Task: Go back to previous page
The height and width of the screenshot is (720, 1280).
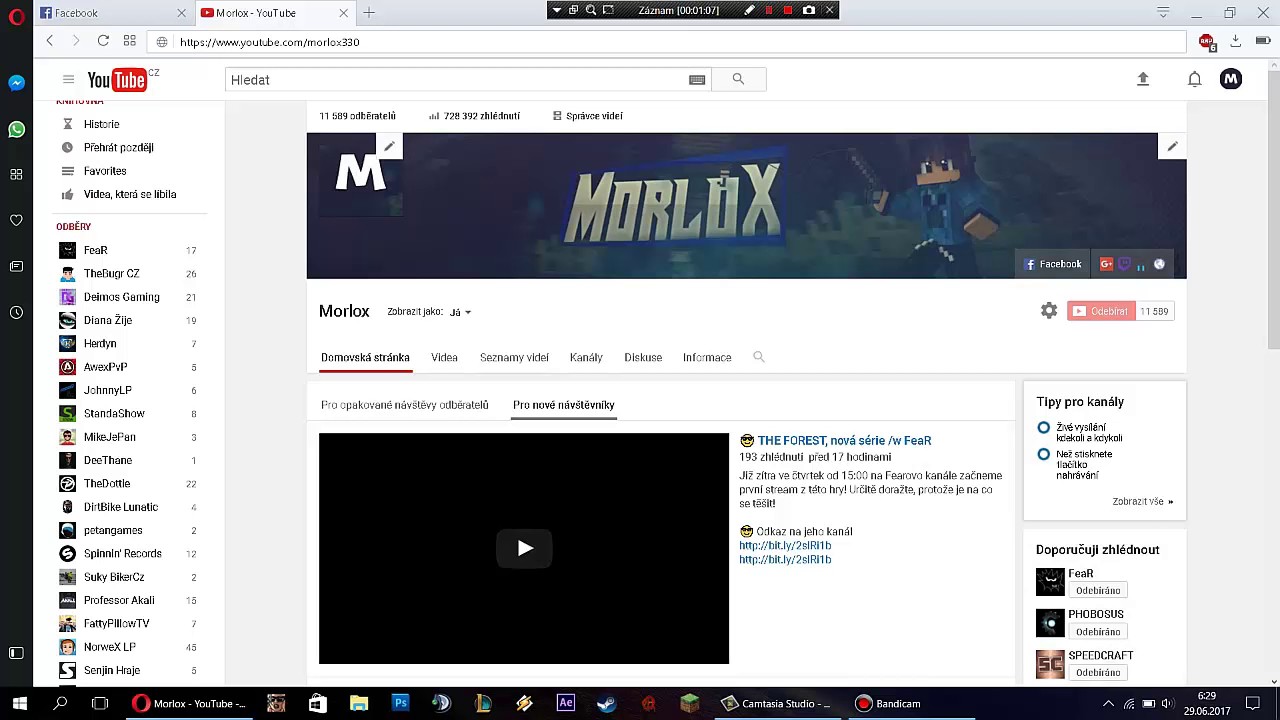Action: click(x=49, y=41)
